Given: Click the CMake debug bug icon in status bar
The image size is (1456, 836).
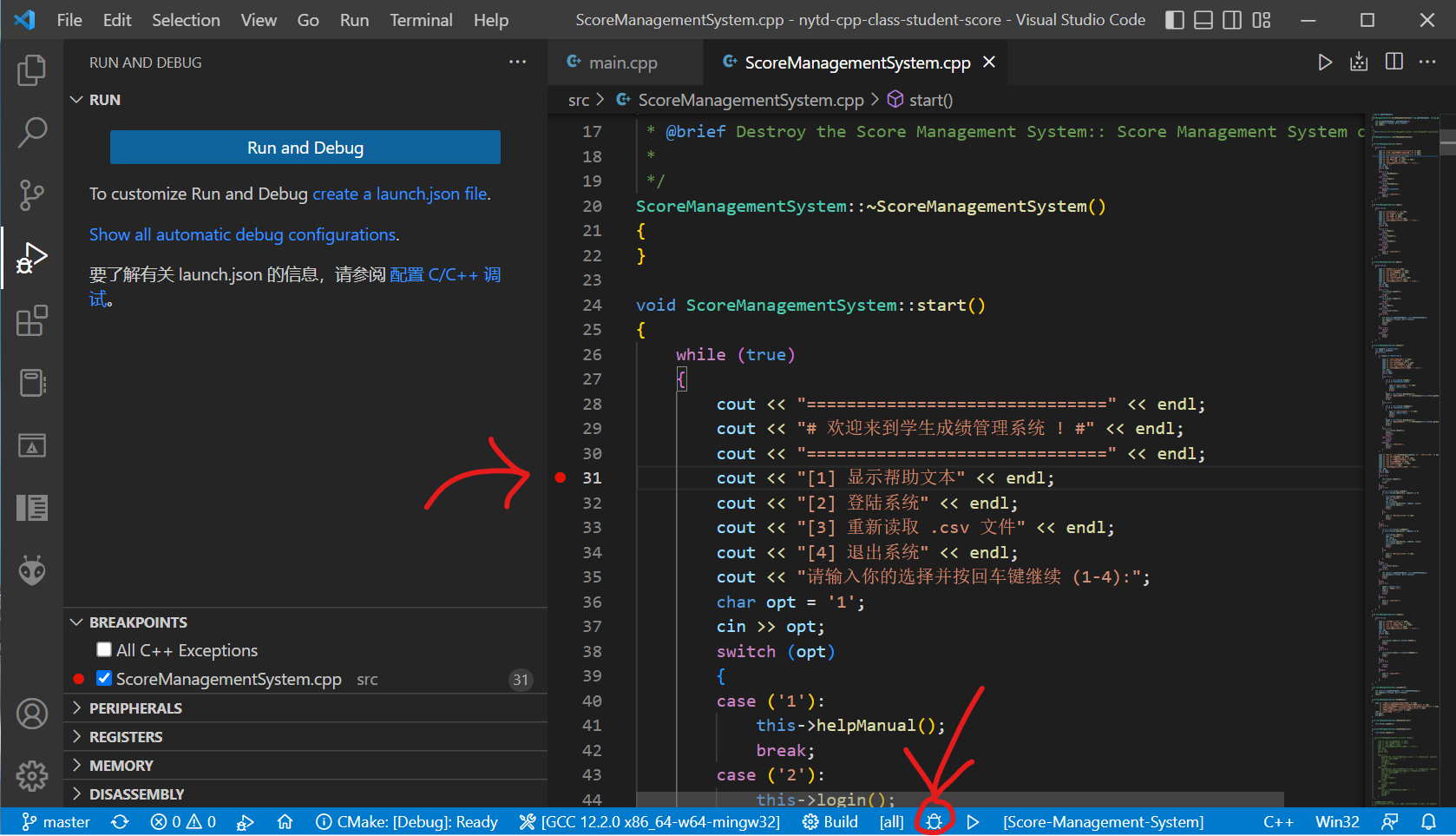Looking at the screenshot, I should [934, 821].
